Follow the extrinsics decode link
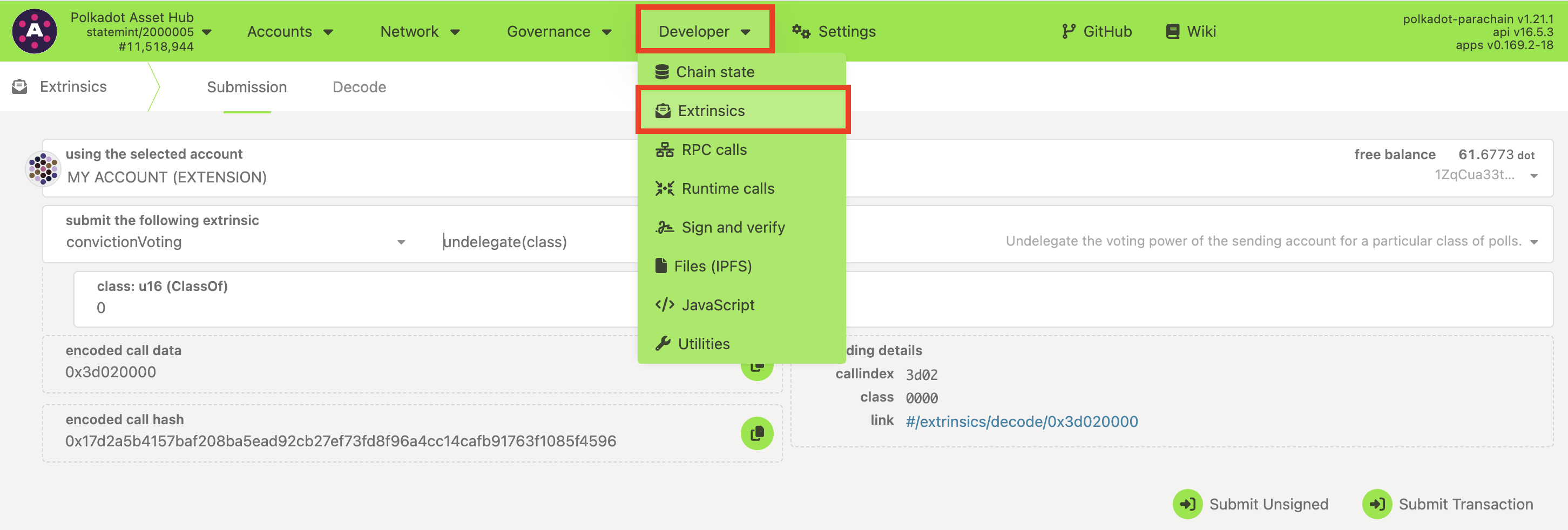 tap(1022, 422)
